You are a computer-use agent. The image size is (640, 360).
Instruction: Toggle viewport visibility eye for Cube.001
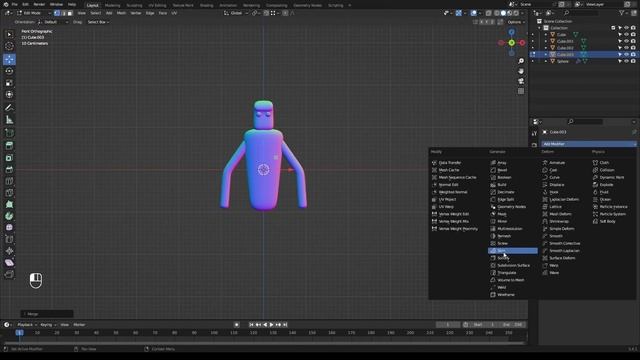tap(627, 41)
